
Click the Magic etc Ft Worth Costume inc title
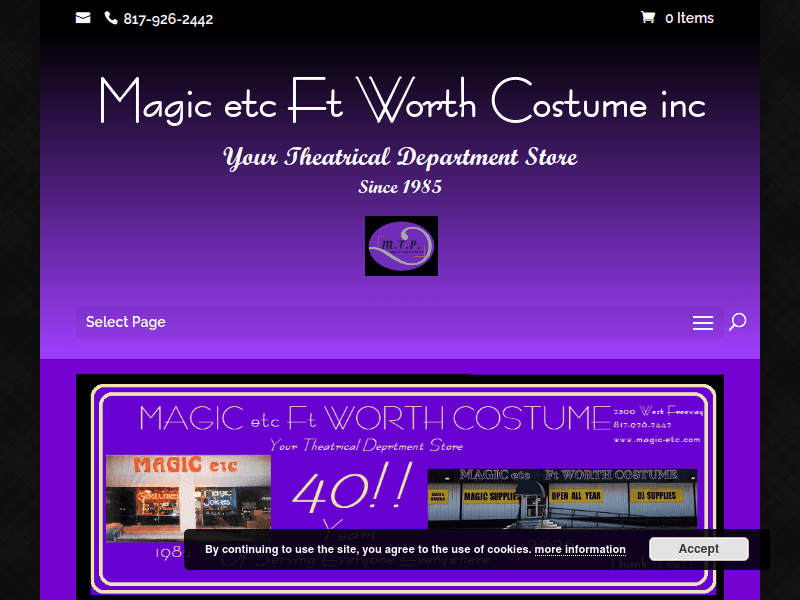(401, 104)
